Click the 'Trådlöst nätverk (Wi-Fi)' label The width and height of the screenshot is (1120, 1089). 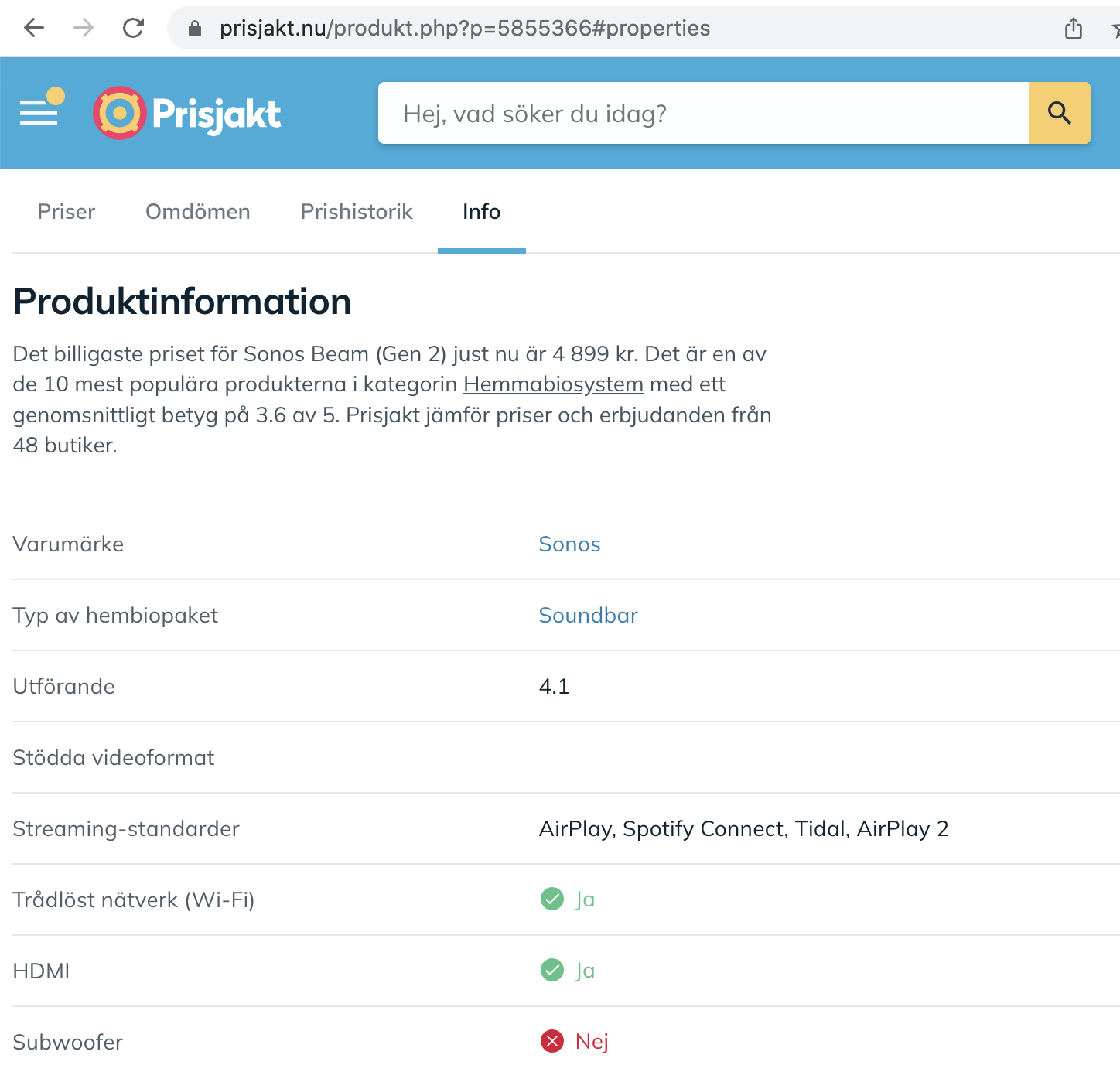point(135,900)
